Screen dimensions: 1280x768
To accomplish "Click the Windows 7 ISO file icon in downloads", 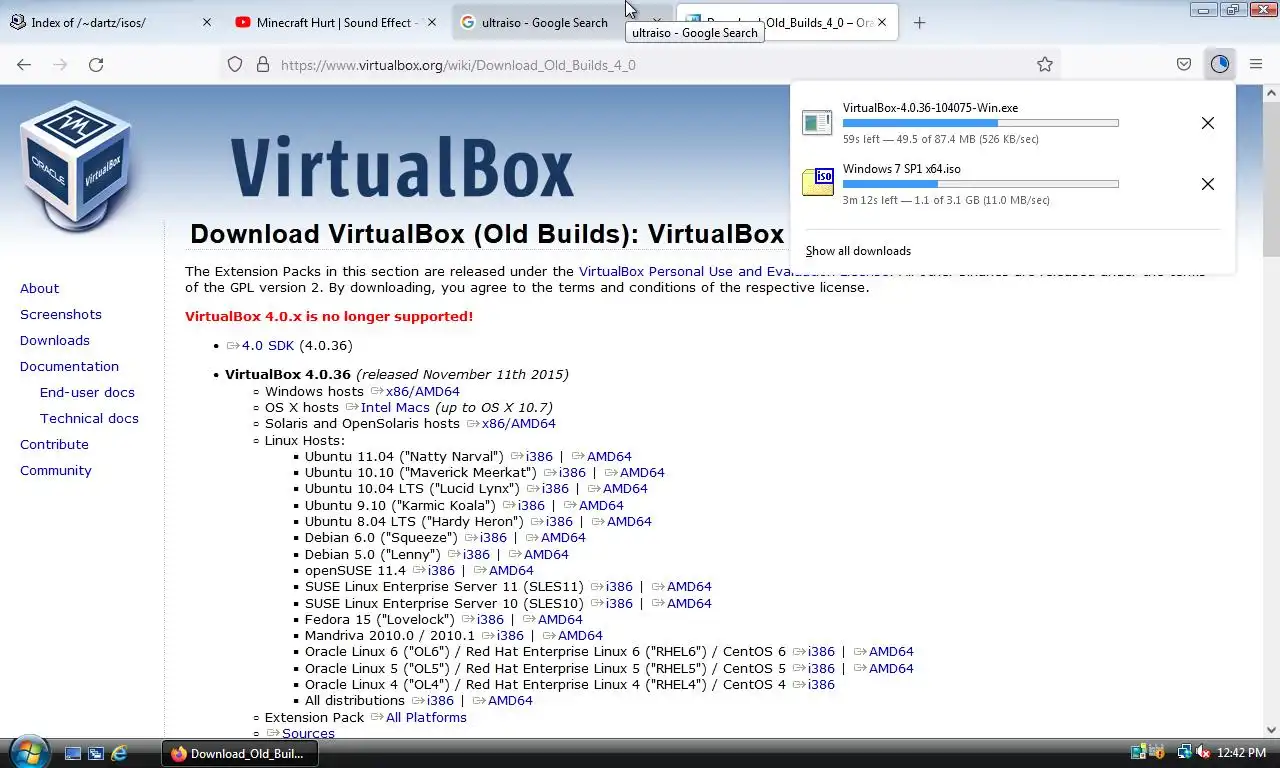I will [x=817, y=182].
